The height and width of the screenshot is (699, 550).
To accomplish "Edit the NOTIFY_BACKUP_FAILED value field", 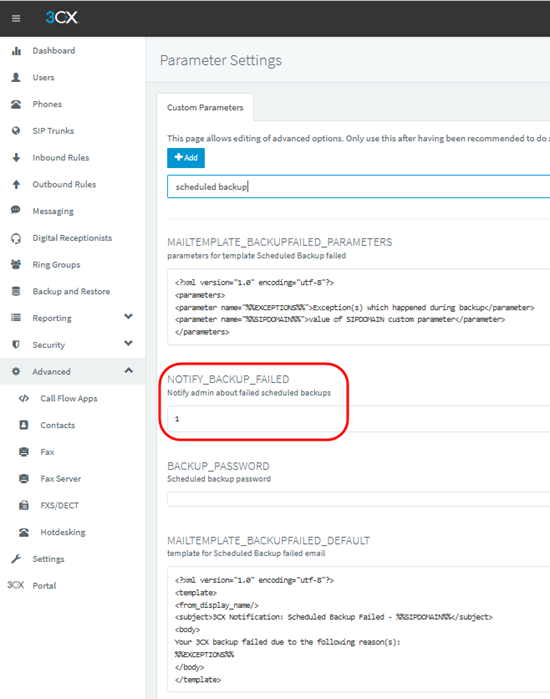I will [358, 419].
